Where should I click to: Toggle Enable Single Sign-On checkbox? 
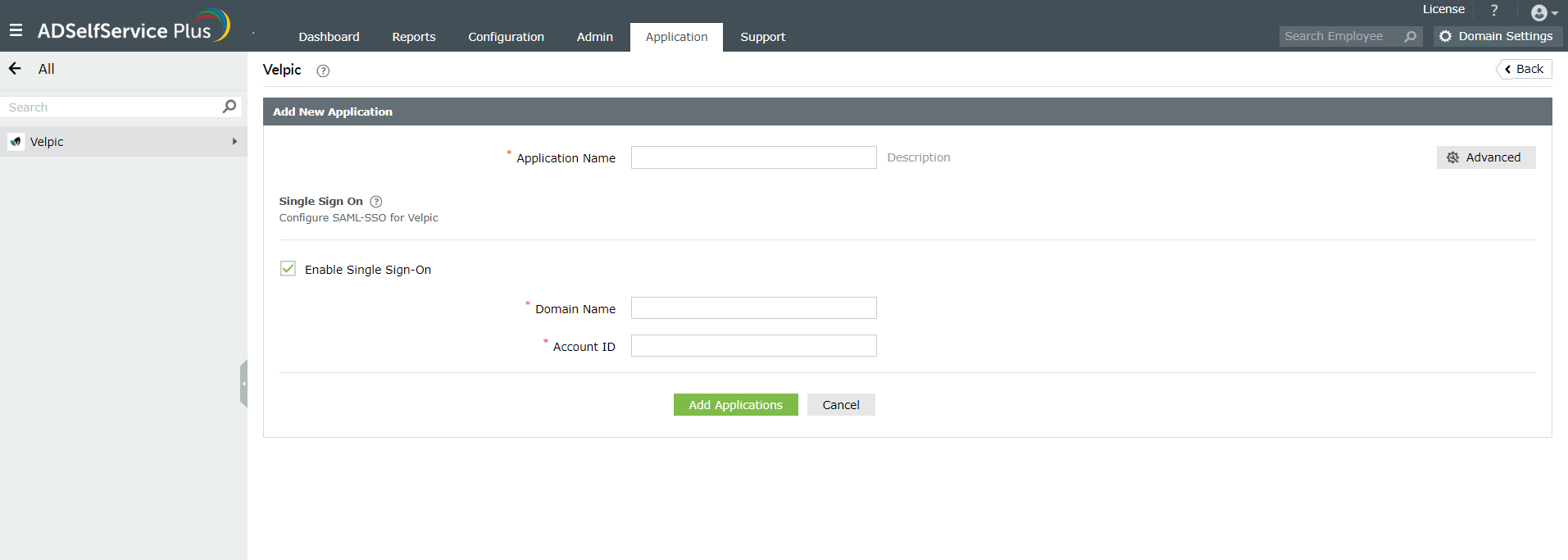click(288, 269)
